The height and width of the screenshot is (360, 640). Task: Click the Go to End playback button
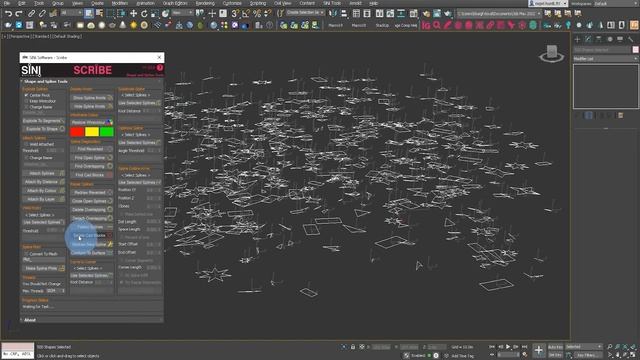pyautogui.click(x=524, y=347)
